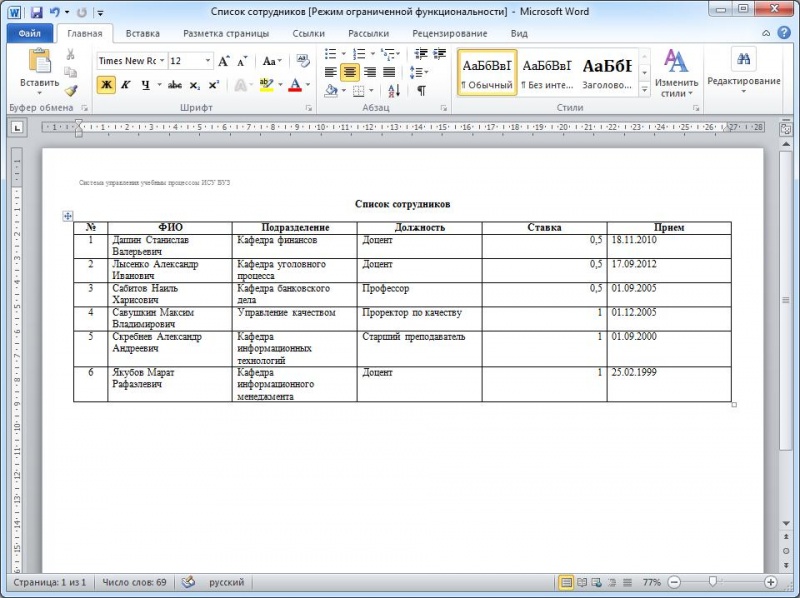800x598 pixels.
Task: Clear formatting with the eraser icon
Action: (303, 61)
